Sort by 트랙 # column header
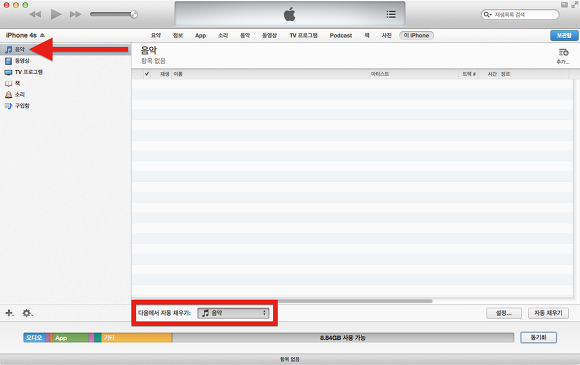Image resolution: width=580 pixels, height=365 pixels. 469,74
